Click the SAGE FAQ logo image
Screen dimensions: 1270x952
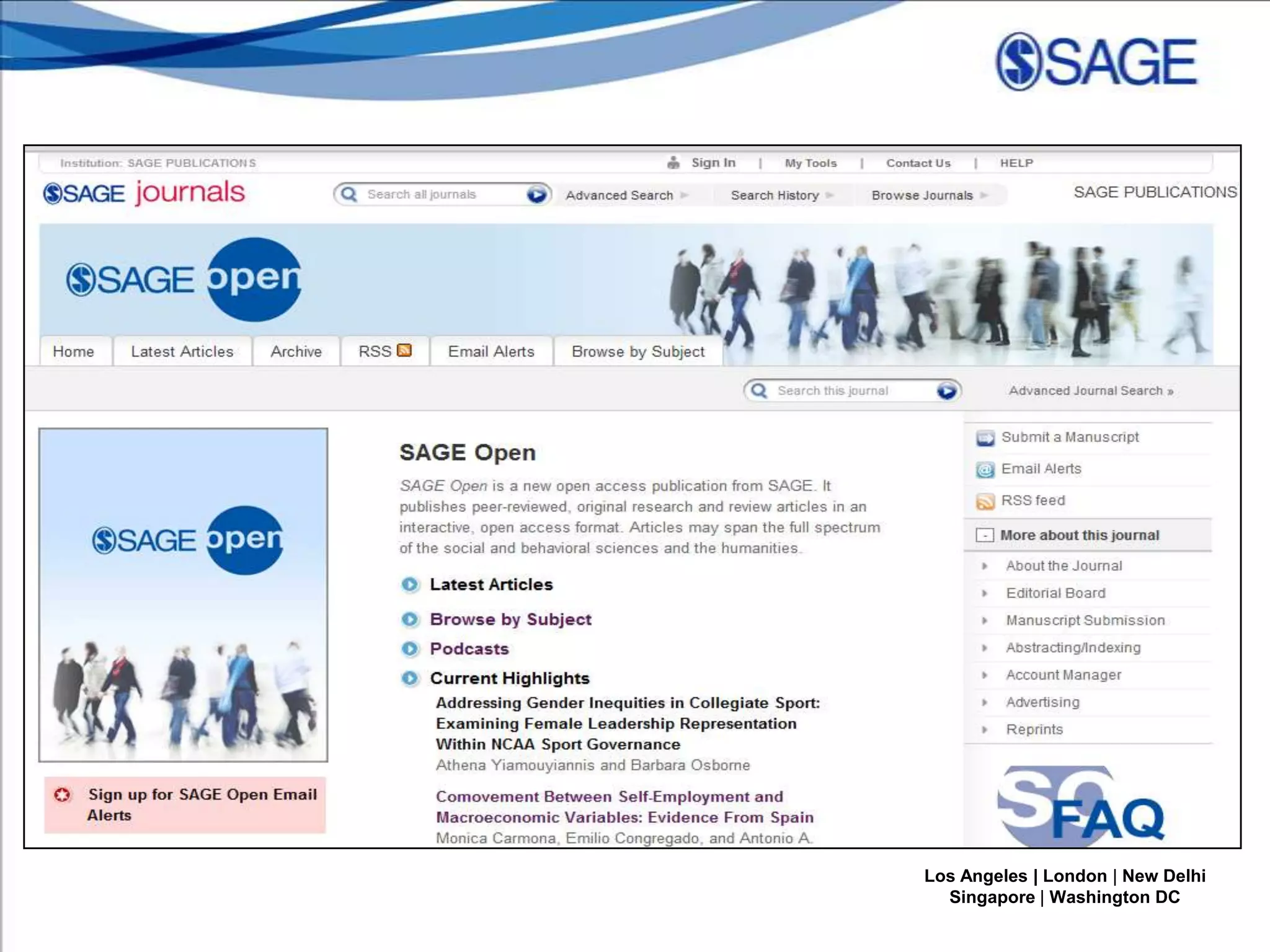(1081, 806)
